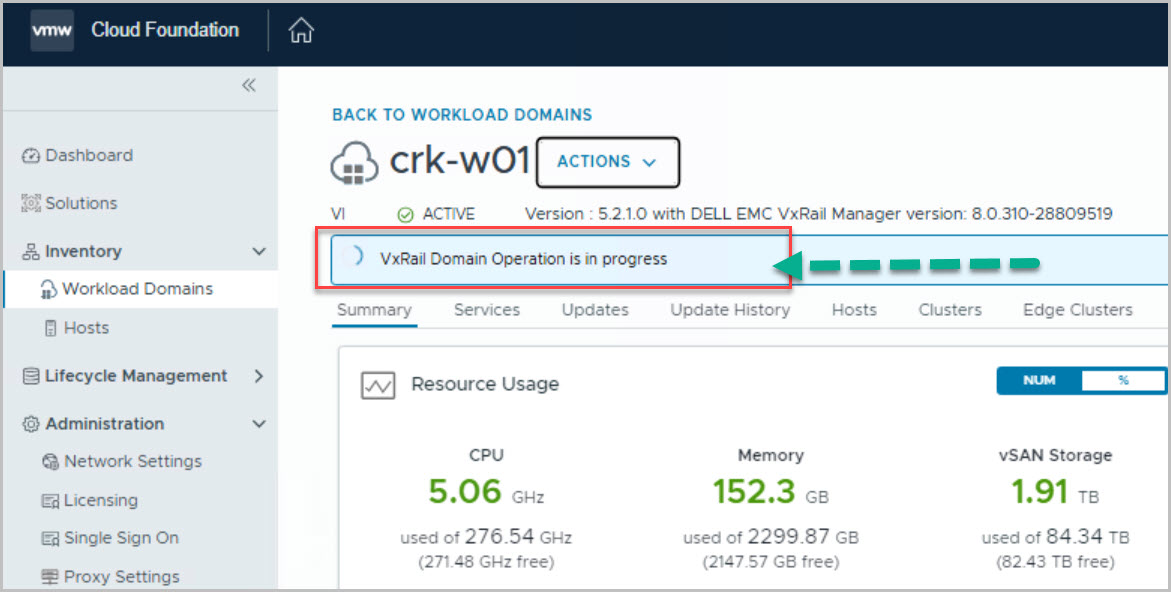This screenshot has height=592, width=1171.
Task: Click the Resource Usage heading
Action: pyautogui.click(x=485, y=384)
